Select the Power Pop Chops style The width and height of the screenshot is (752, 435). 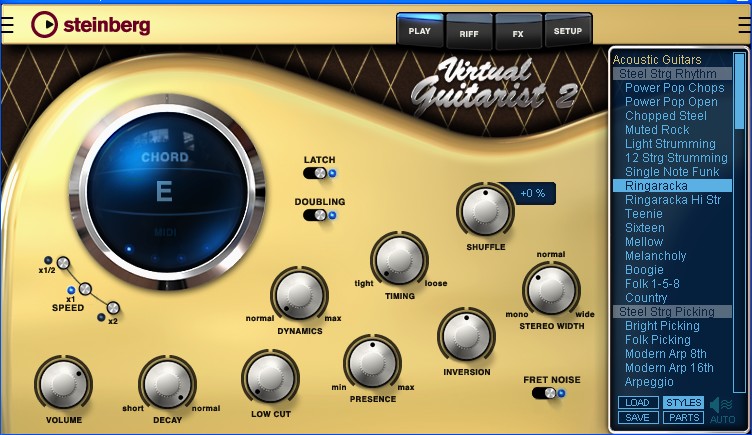tap(674, 88)
